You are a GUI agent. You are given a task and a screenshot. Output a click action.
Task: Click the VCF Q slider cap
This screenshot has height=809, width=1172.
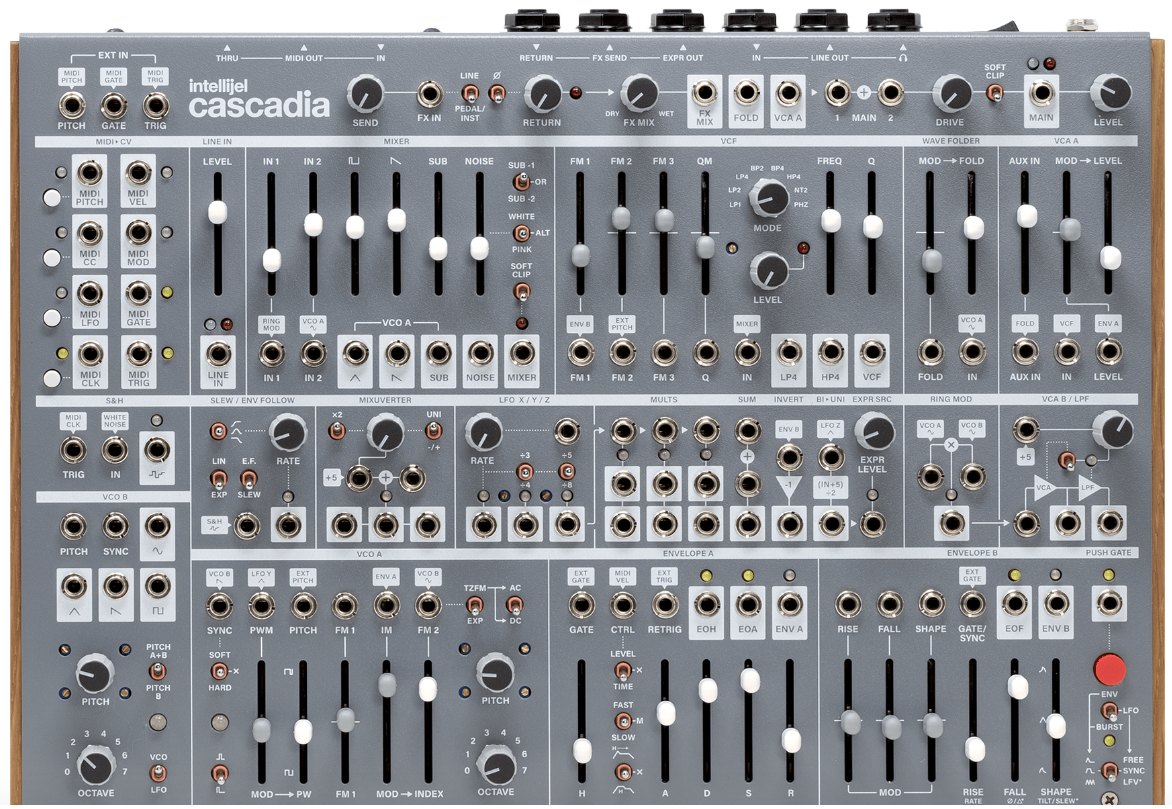[x=872, y=227]
